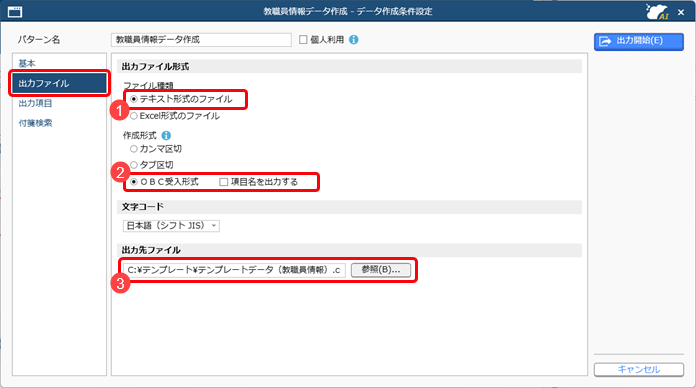Screen dimensions: 696x388
Task: Click the 参照(B)... browse button
Action: coord(381,269)
